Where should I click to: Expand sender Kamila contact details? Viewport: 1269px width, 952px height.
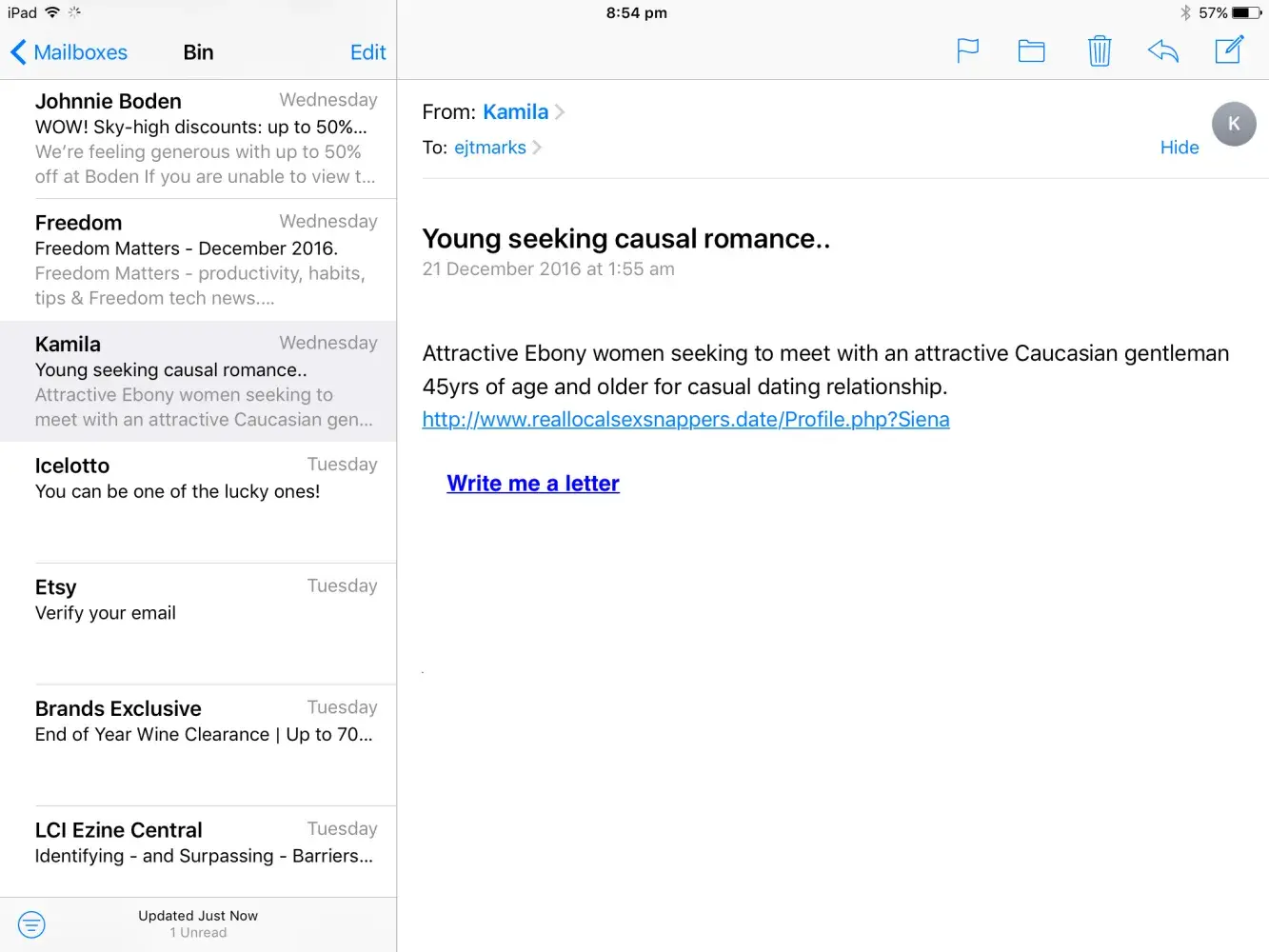point(516,112)
